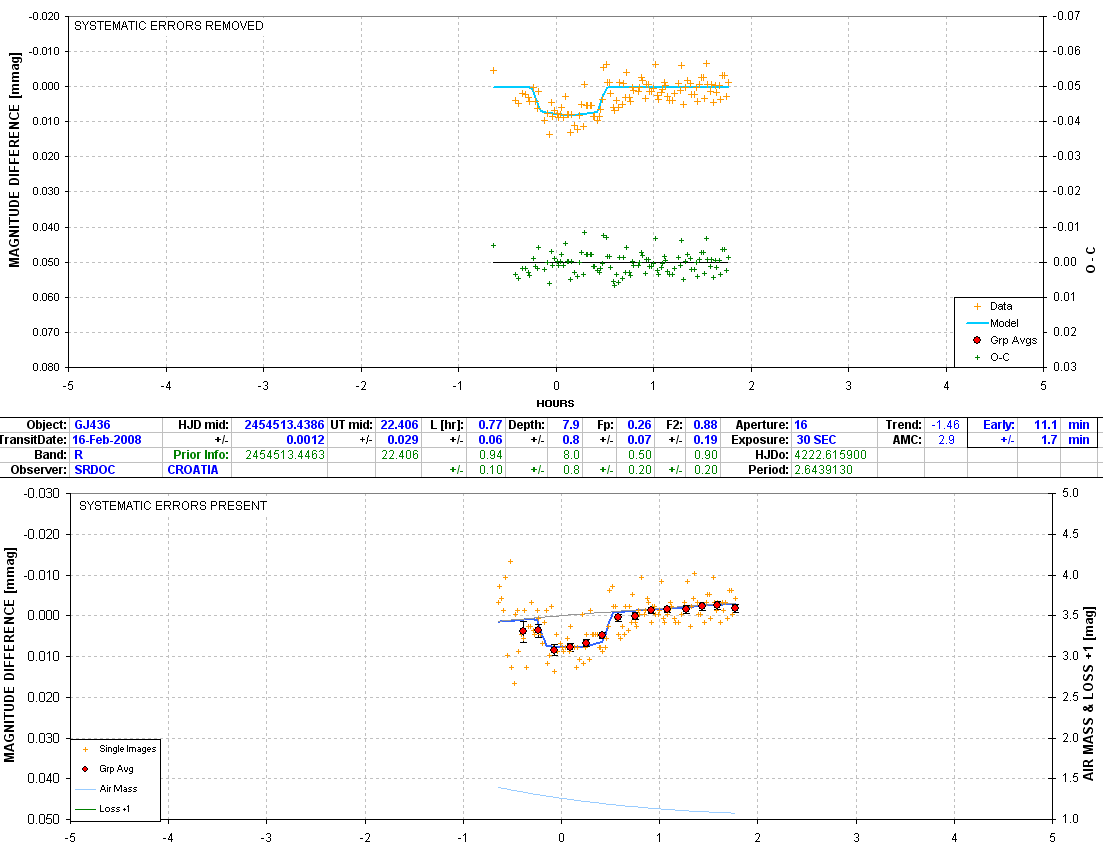Screen dimensions: 1103x848
Task: Click the "Period:" label cell
Action: [768, 469]
